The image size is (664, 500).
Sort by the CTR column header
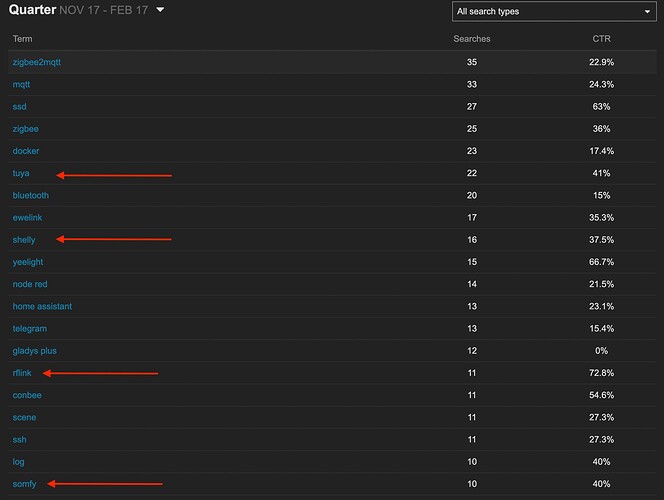(x=601, y=39)
